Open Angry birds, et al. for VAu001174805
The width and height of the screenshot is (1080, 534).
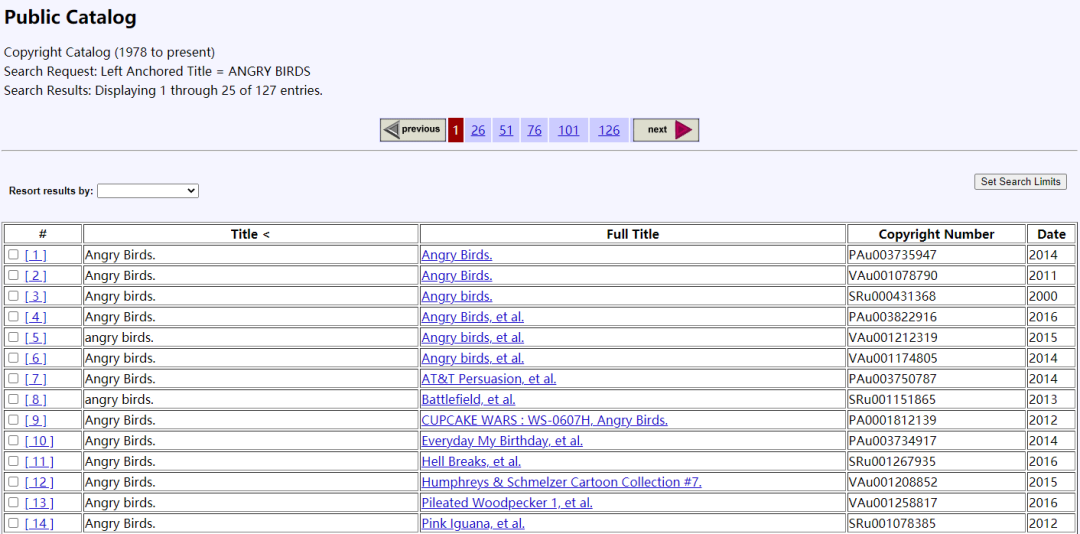pos(472,358)
